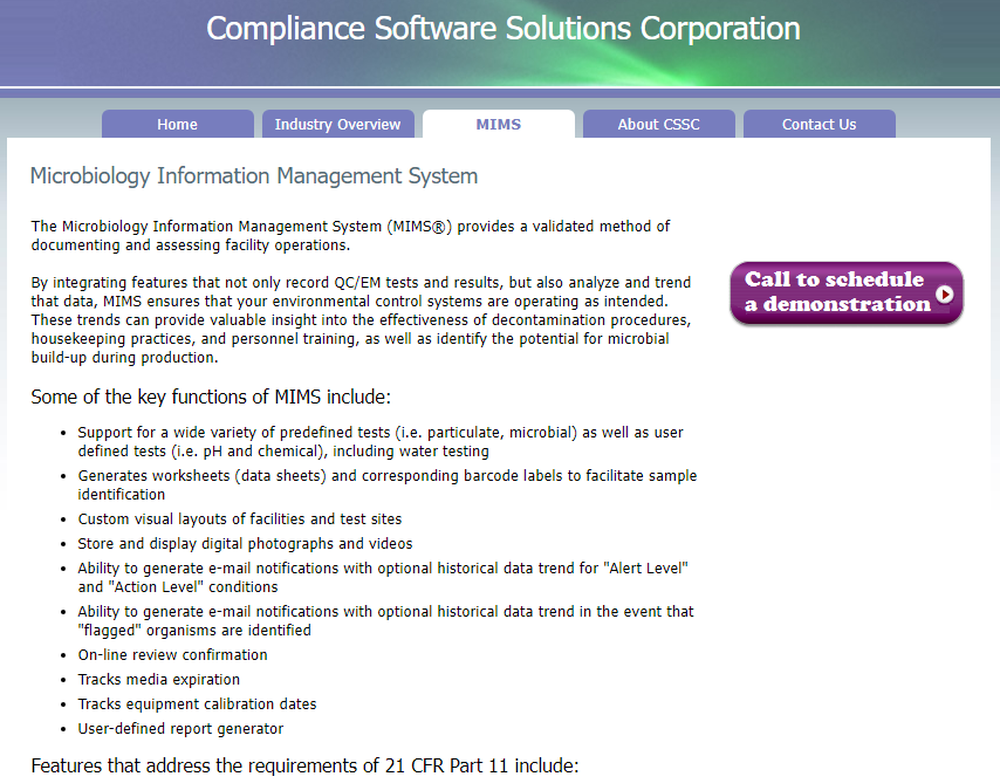Select the MIMS tab
Viewport: 1000px width, 779px height.
coord(499,124)
